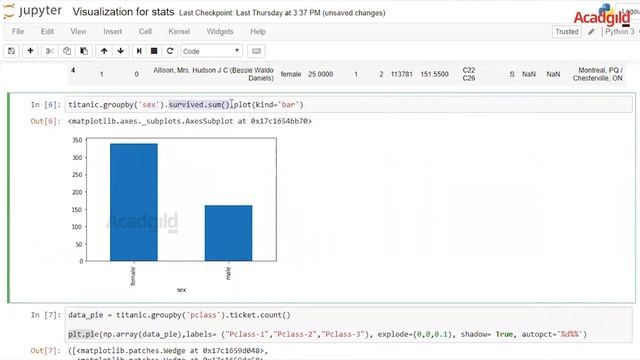The width and height of the screenshot is (640, 360).
Task: Open the command palette keyboard icon
Action: pyautogui.click(x=256, y=51)
